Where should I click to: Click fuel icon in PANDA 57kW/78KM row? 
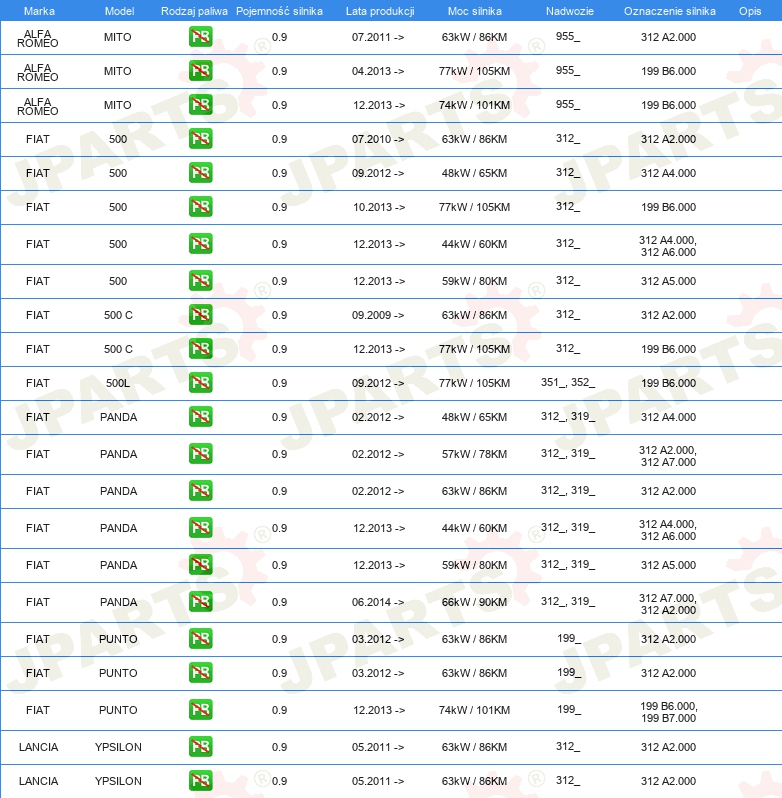tap(200, 454)
